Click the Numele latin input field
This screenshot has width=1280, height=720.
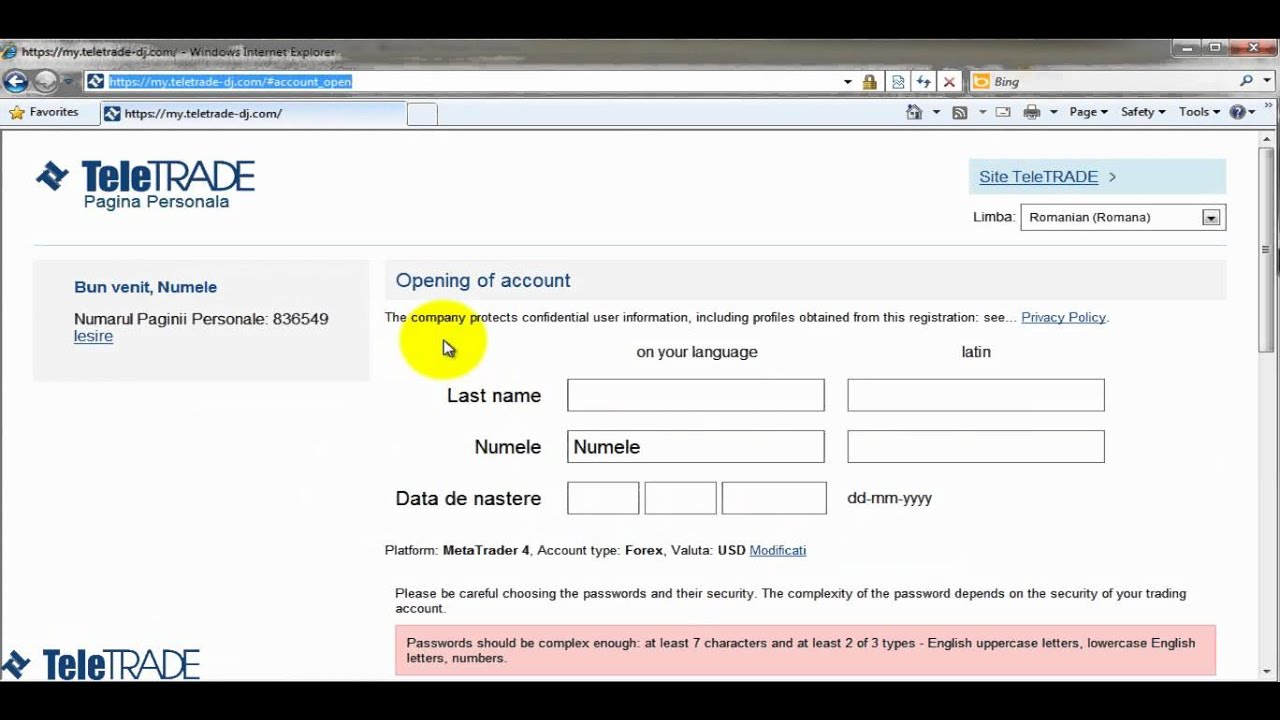pos(976,447)
